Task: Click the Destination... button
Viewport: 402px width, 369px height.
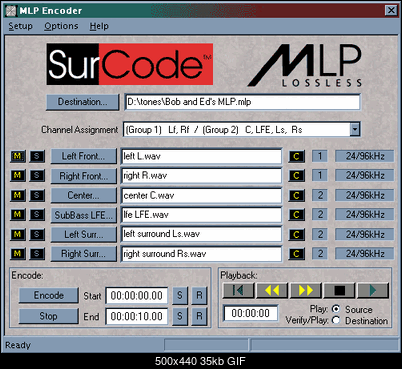Action: coord(82,102)
